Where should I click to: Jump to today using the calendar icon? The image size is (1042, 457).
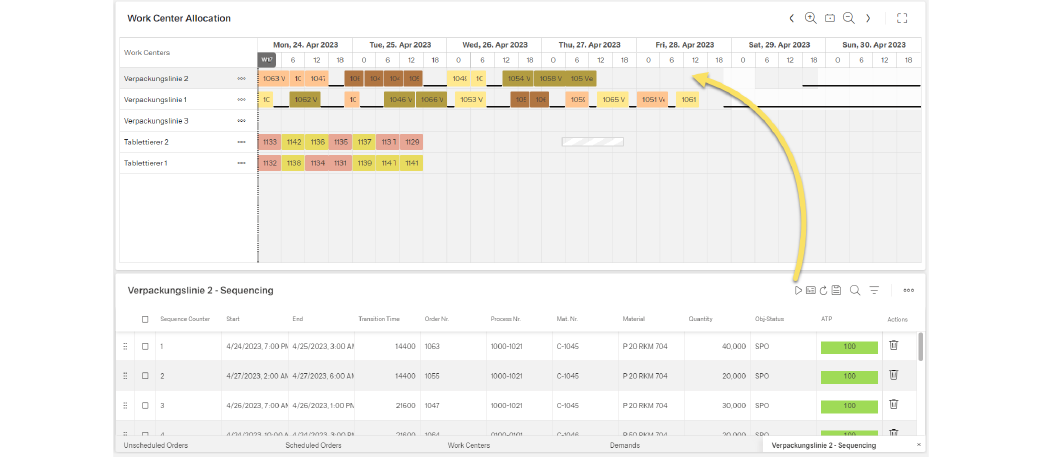(x=829, y=18)
